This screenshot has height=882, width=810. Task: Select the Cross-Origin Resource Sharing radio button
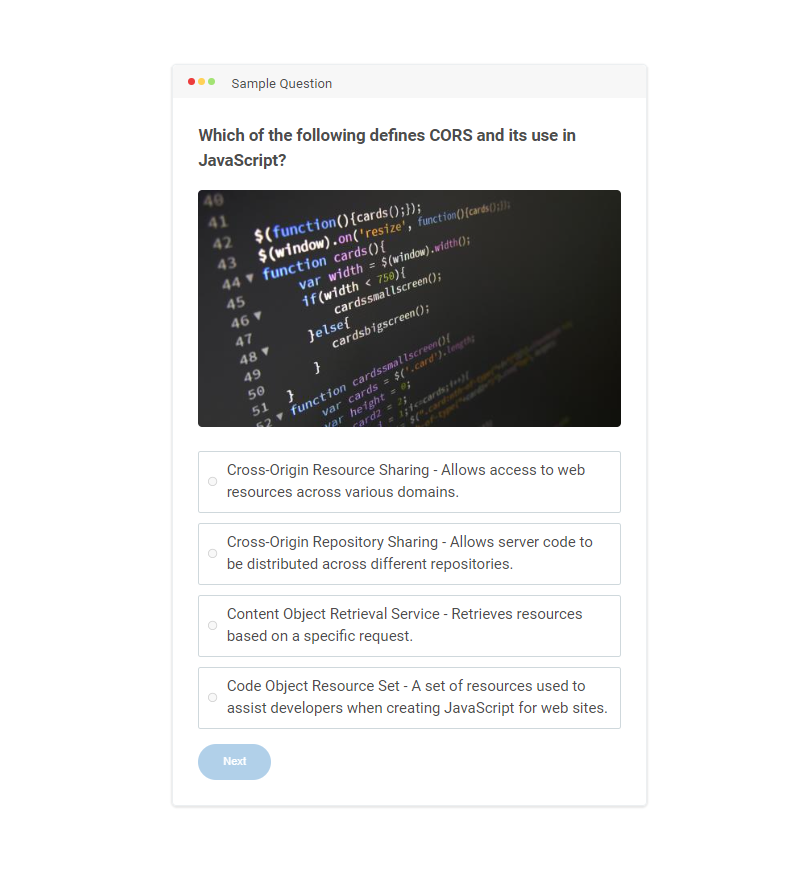pyautogui.click(x=213, y=482)
